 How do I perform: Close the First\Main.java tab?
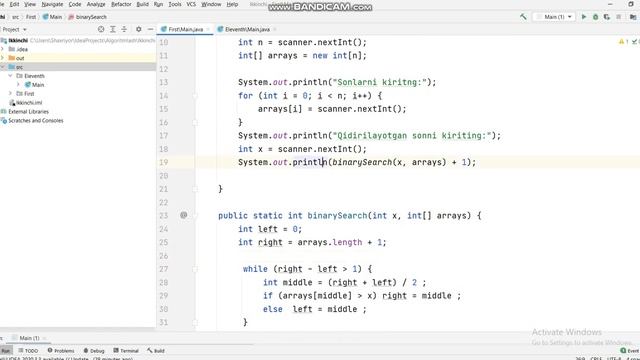209,29
